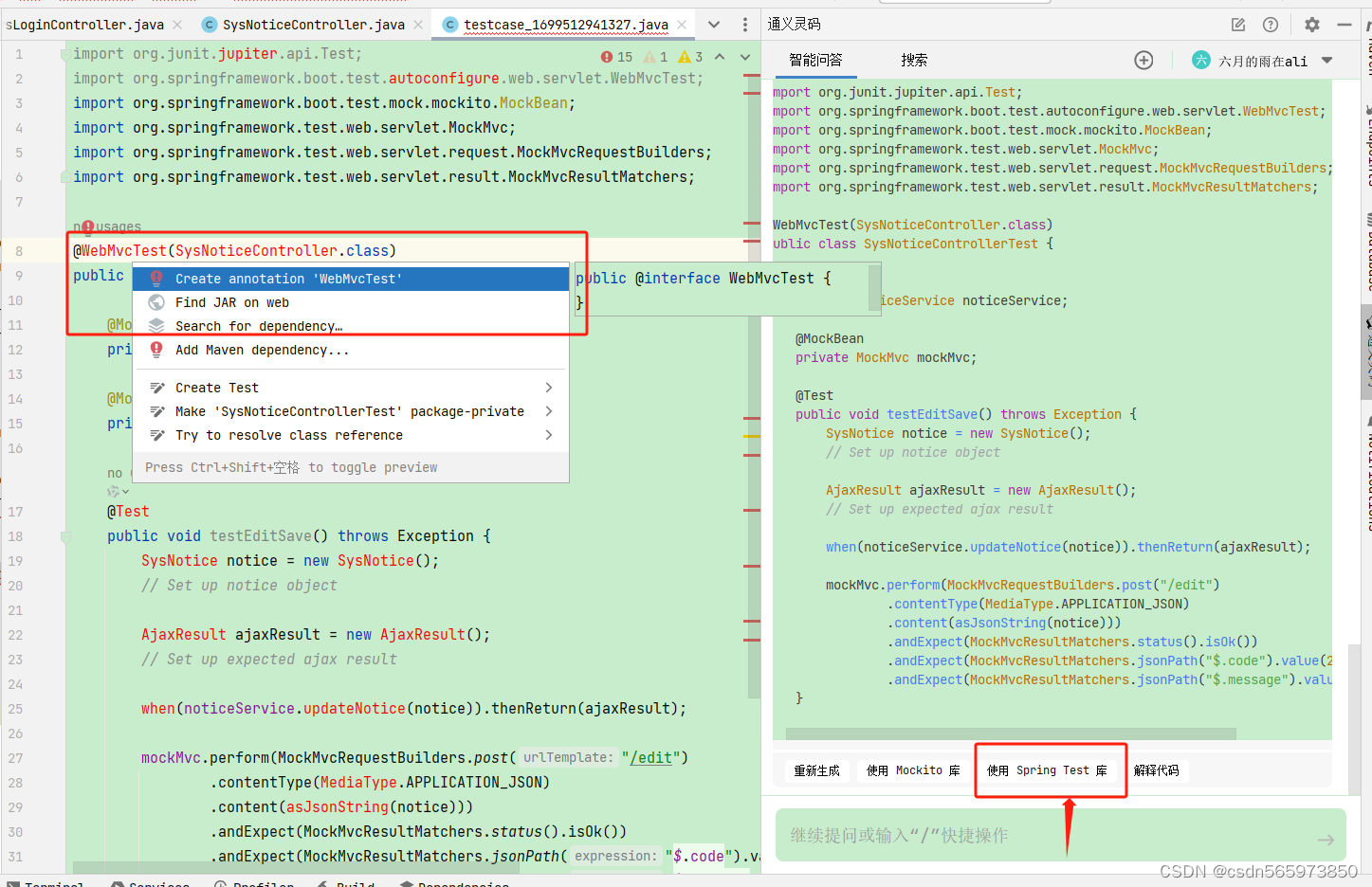Choose Search for dependency…
This screenshot has height=887, width=1372.
point(350,326)
